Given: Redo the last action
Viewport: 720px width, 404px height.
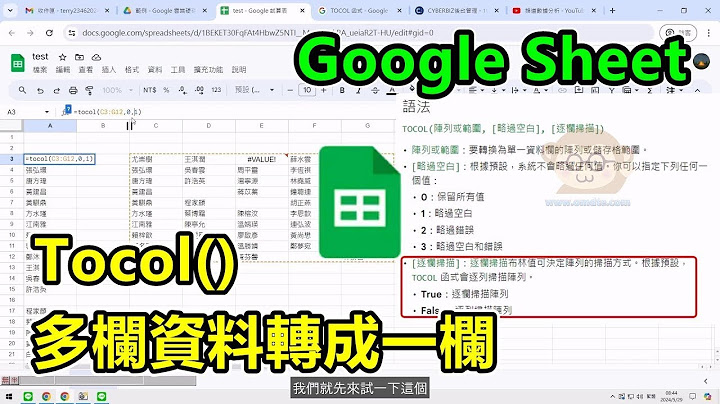Looking at the screenshot, I should (x=56, y=90).
